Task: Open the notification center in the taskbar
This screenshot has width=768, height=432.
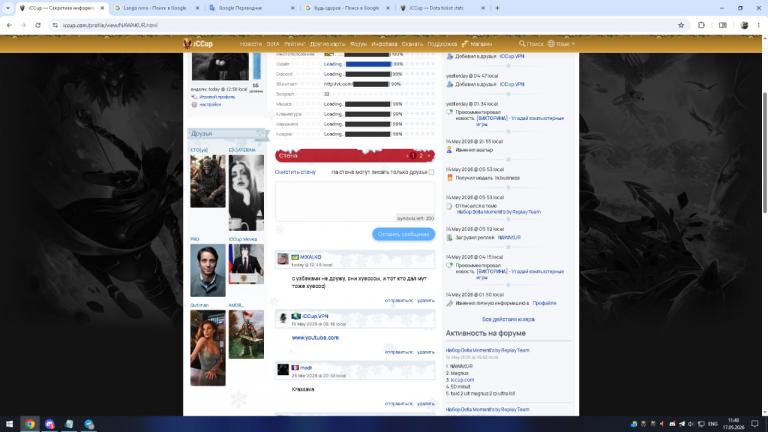Action: (x=755, y=424)
